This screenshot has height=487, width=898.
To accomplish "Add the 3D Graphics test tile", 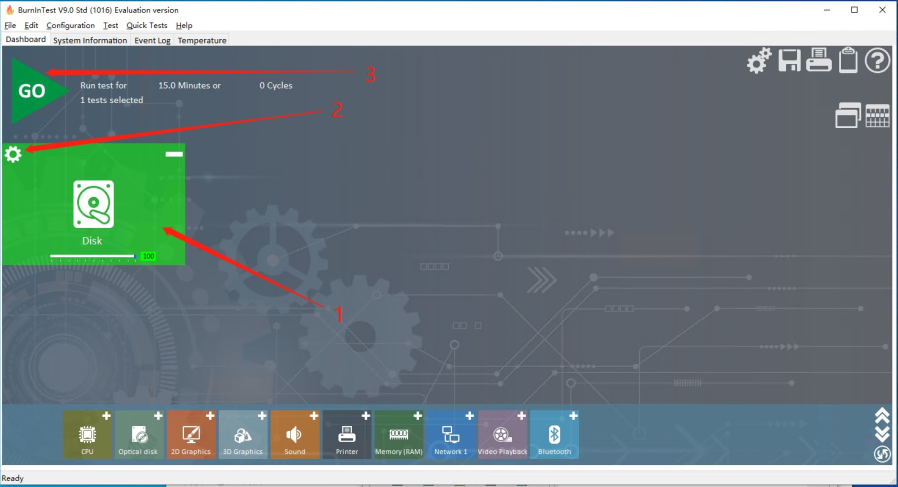I will point(243,434).
